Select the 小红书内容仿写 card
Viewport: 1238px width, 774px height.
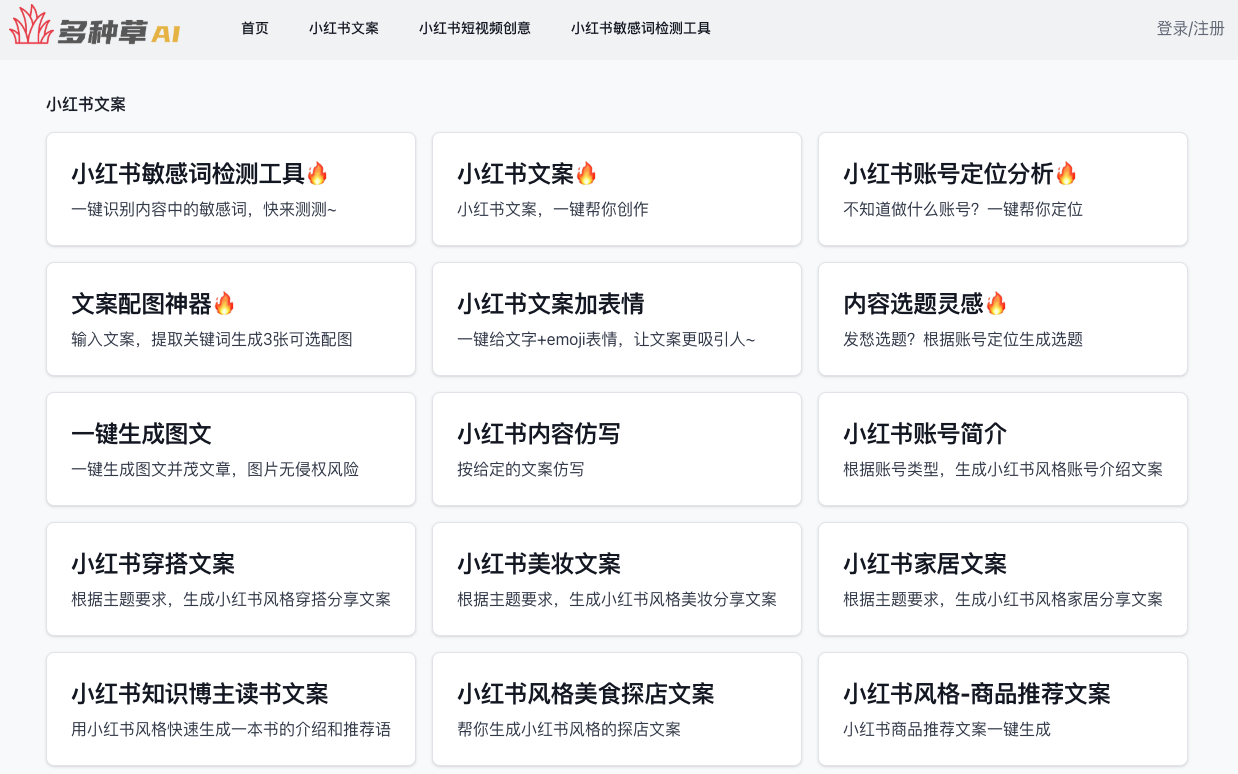pyautogui.click(x=616, y=449)
